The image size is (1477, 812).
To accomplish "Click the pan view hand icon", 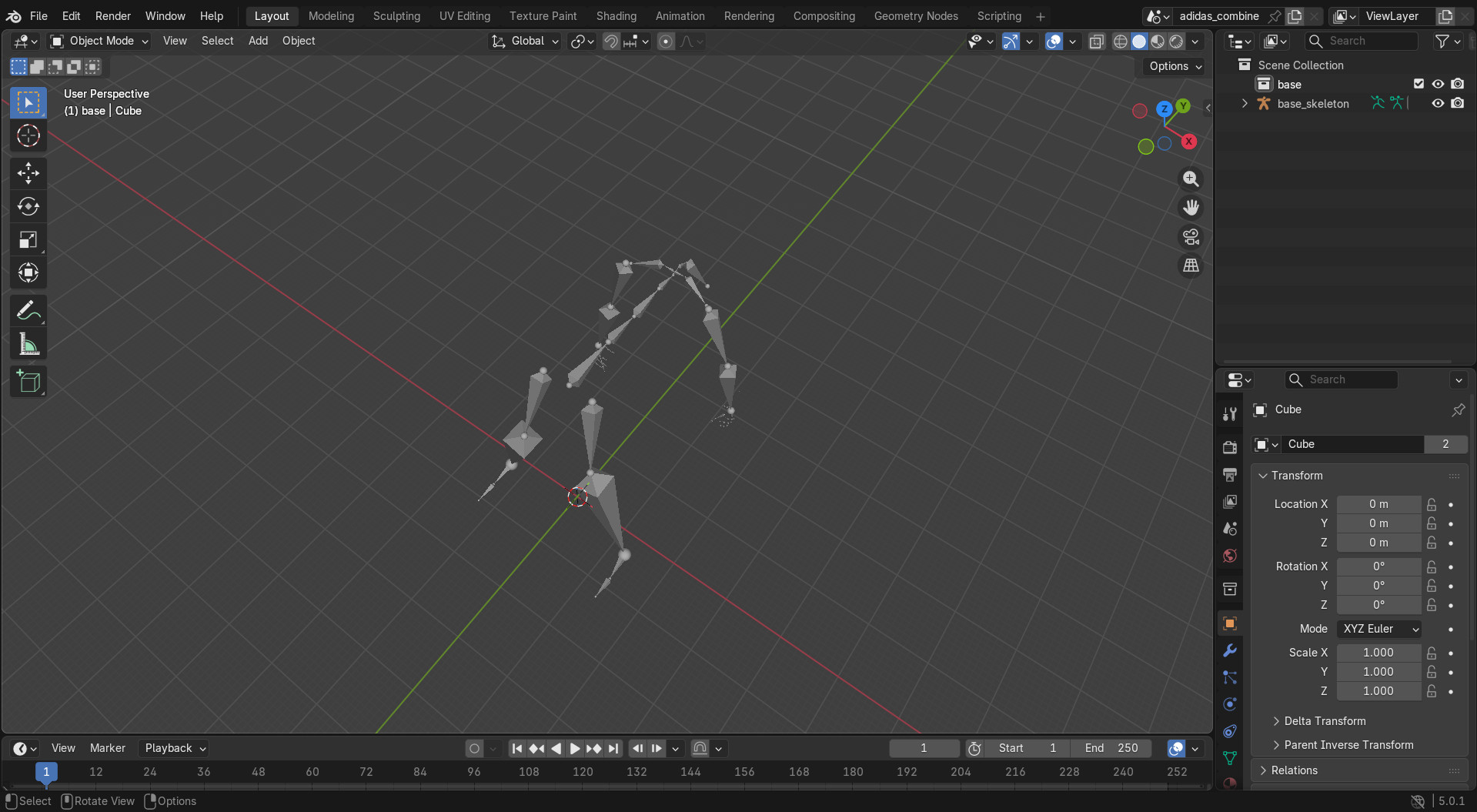I will [1191, 208].
